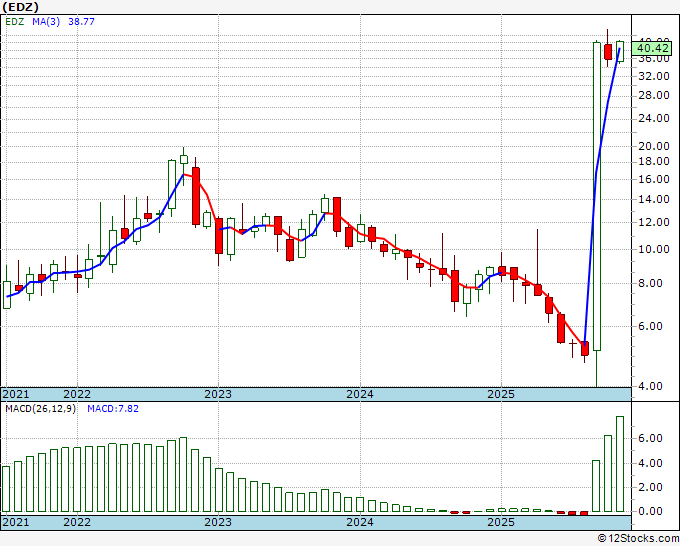Select 2024 on the price chart time axis

tap(359, 394)
